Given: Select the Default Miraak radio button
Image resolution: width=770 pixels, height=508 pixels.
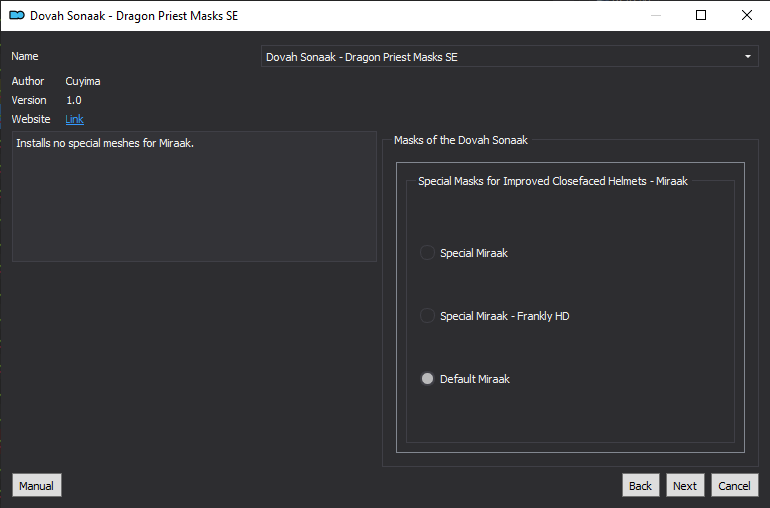Looking at the screenshot, I should click(427, 379).
